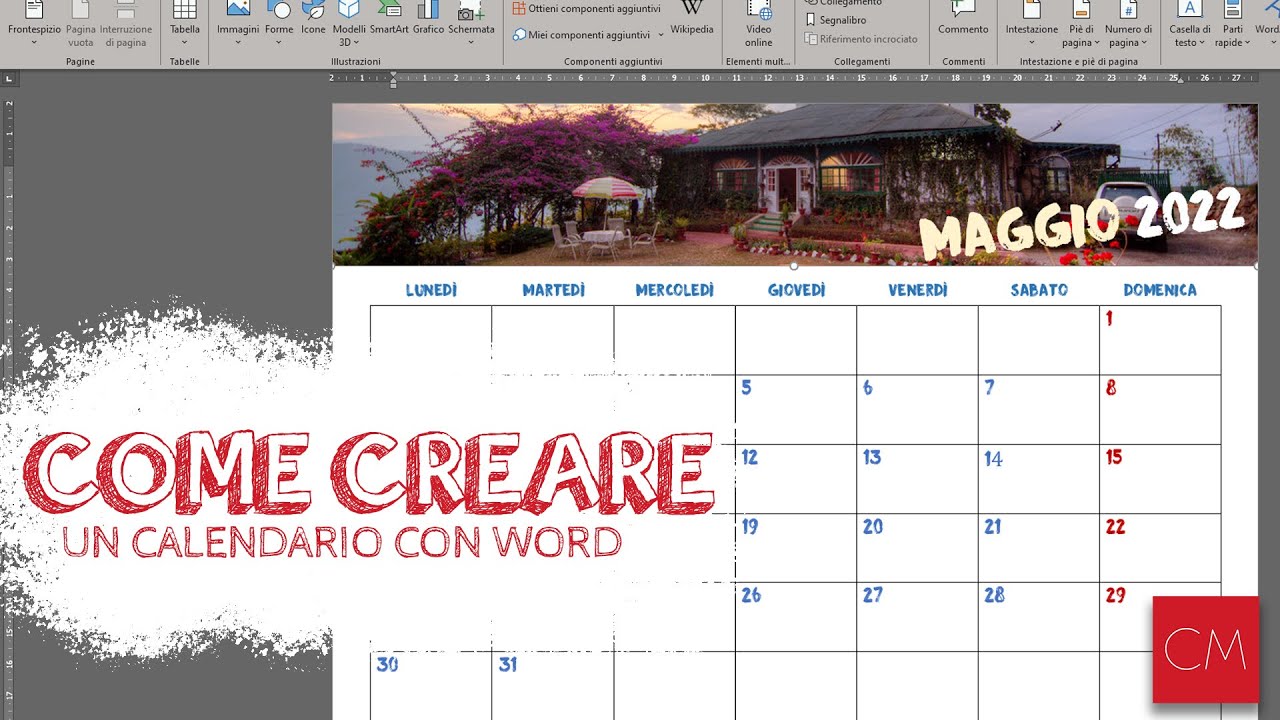
Task: Click the calendar cell with day 7
Action: pyautogui.click(x=1038, y=409)
